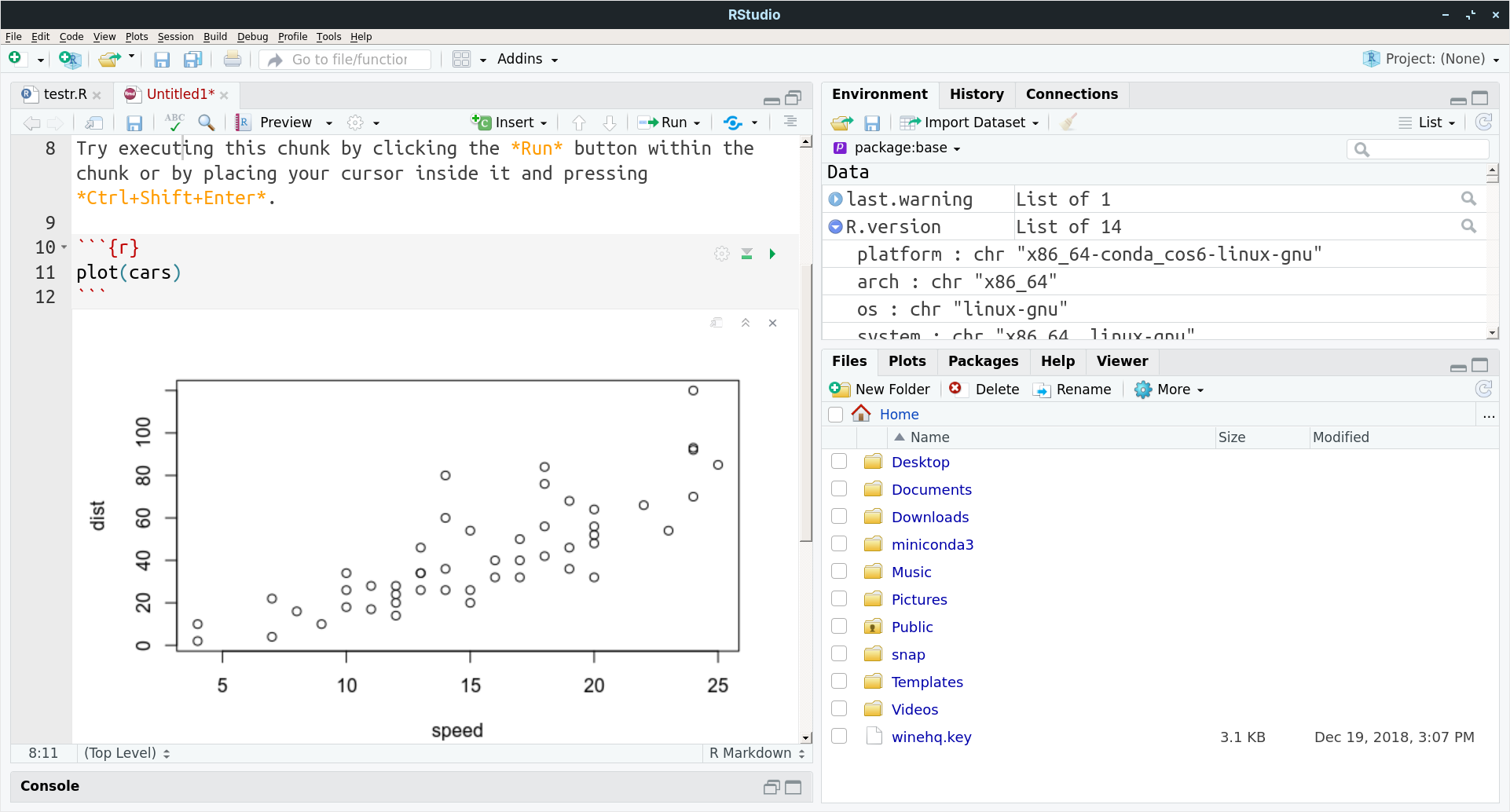Image resolution: width=1510 pixels, height=812 pixels.
Task: Open the Session menu
Action: [x=175, y=36]
